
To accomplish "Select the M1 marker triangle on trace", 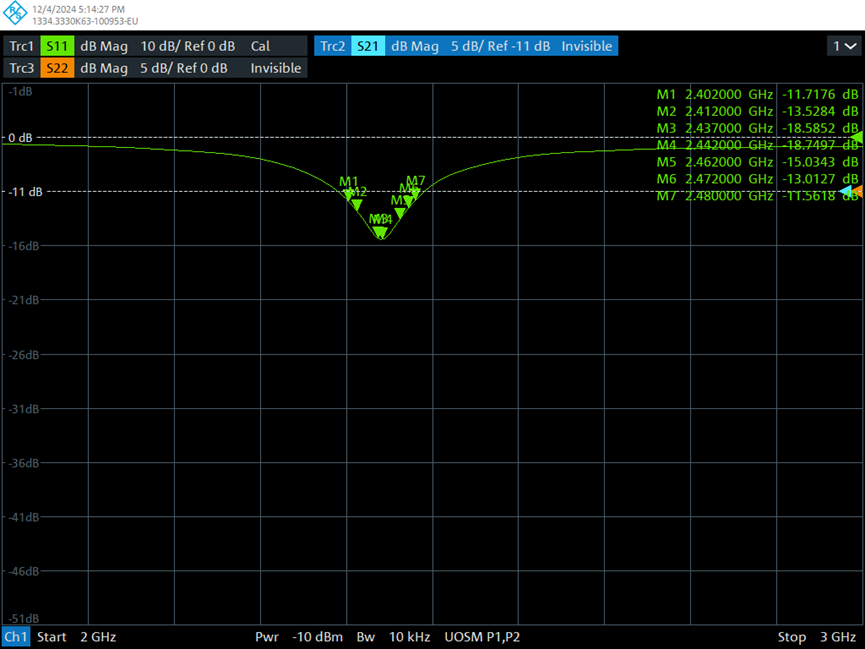I will [348, 194].
